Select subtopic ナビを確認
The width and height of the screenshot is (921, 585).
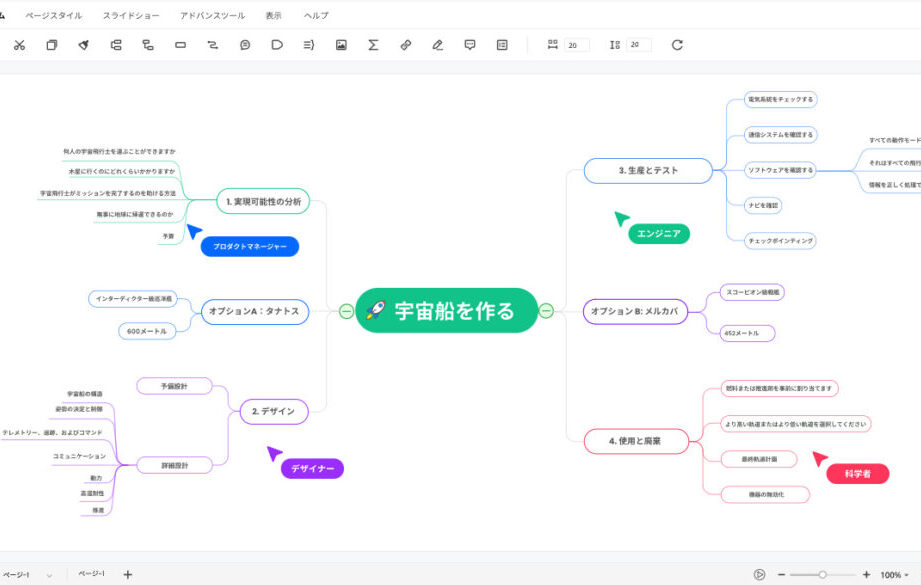(763, 206)
